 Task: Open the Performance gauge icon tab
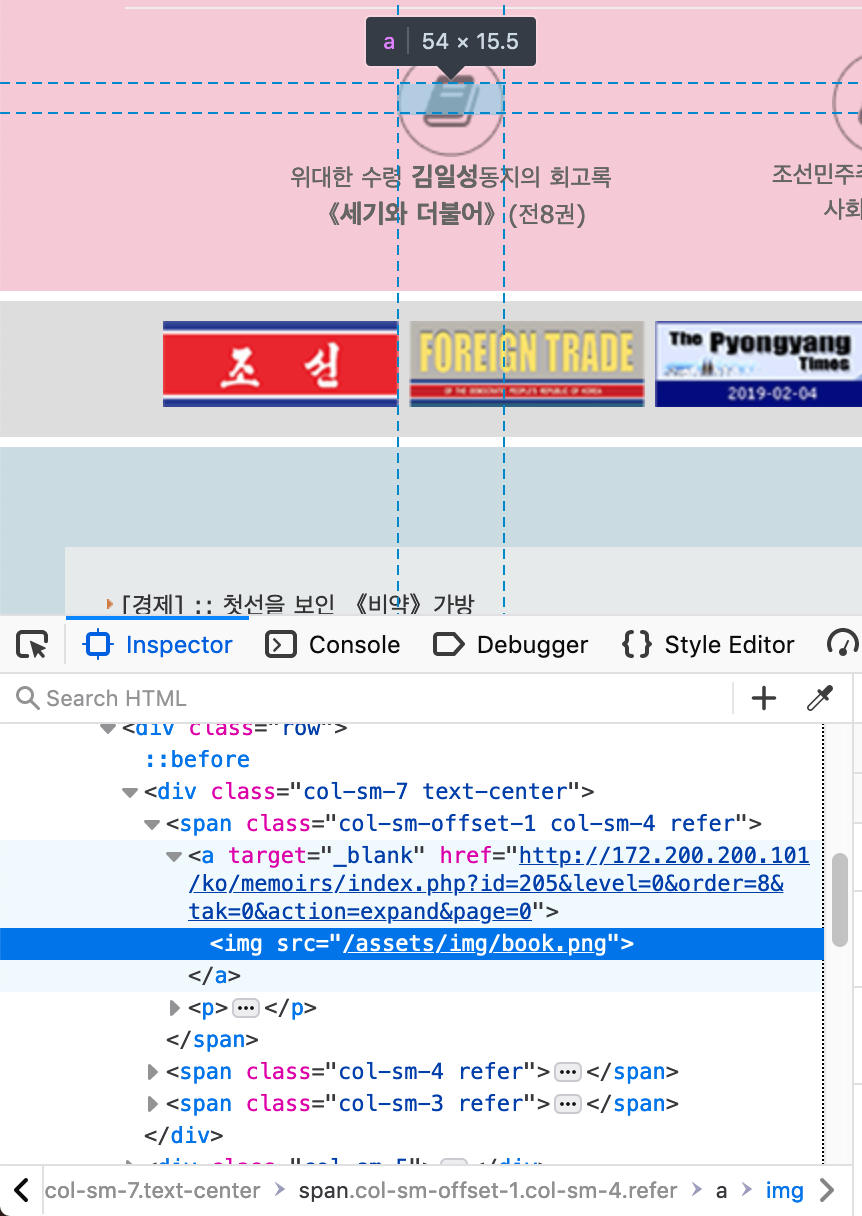[x=845, y=645]
